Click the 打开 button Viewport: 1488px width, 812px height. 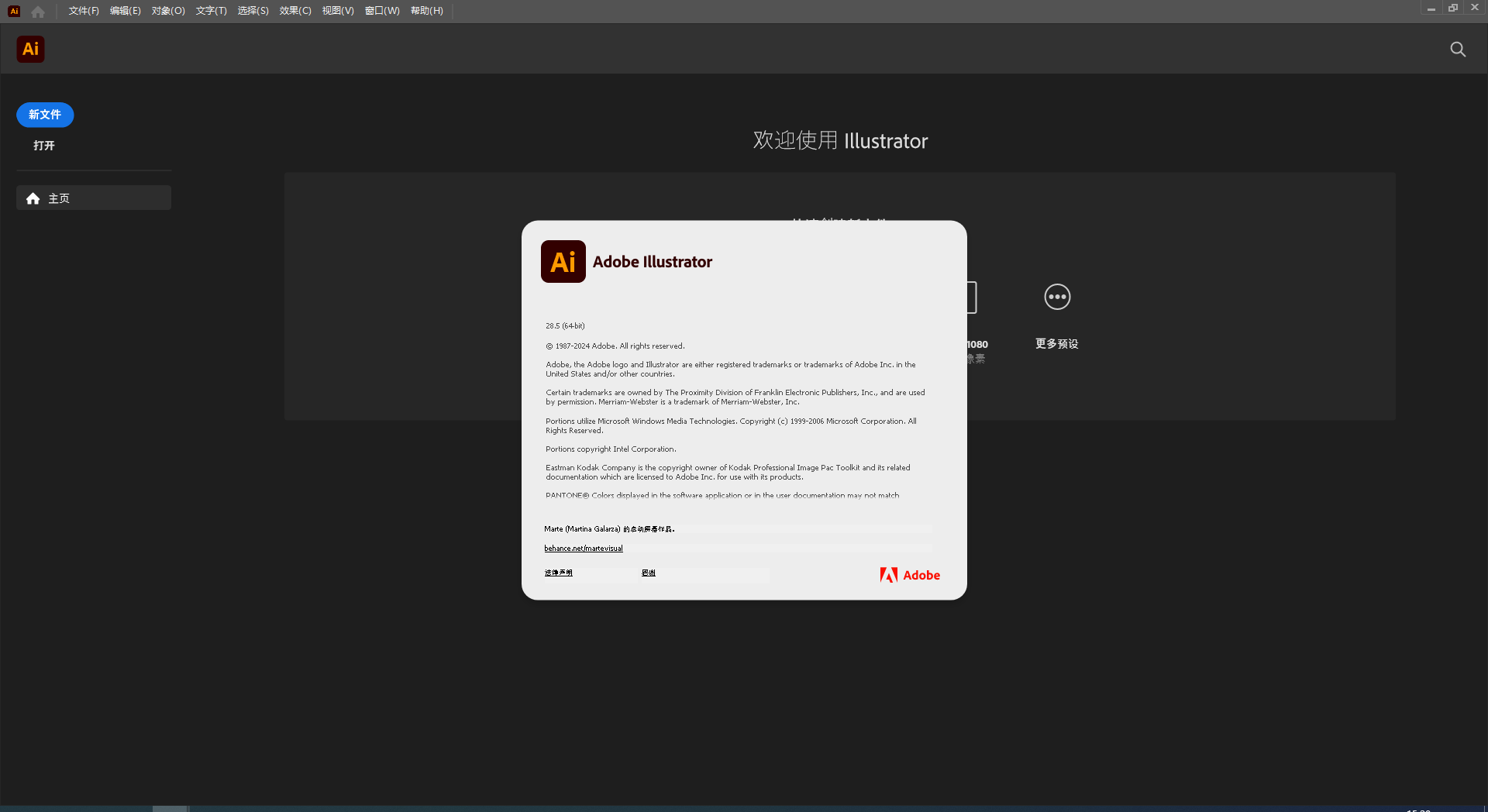tap(44, 146)
